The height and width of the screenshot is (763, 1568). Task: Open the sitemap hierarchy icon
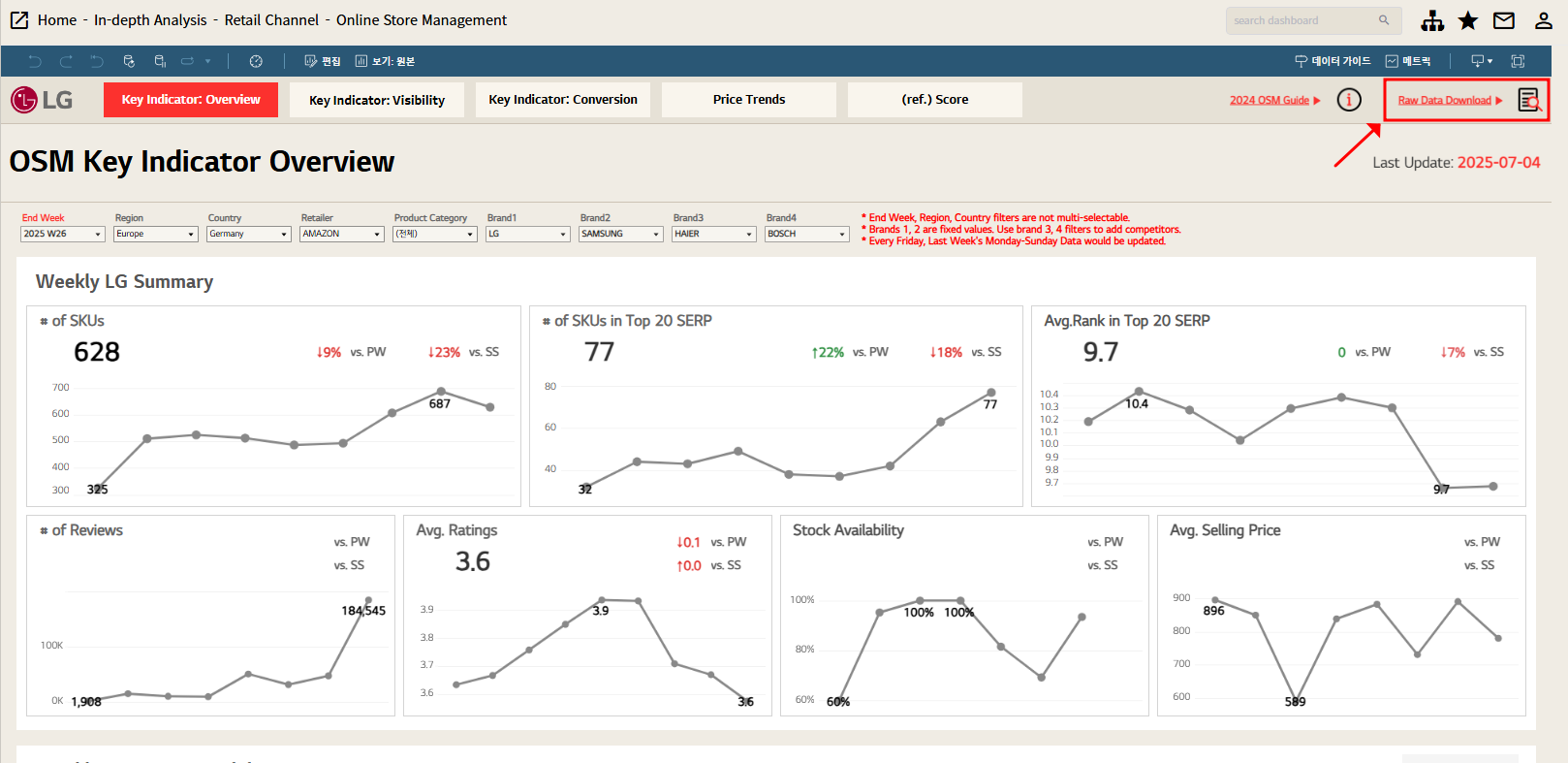pos(1432,20)
